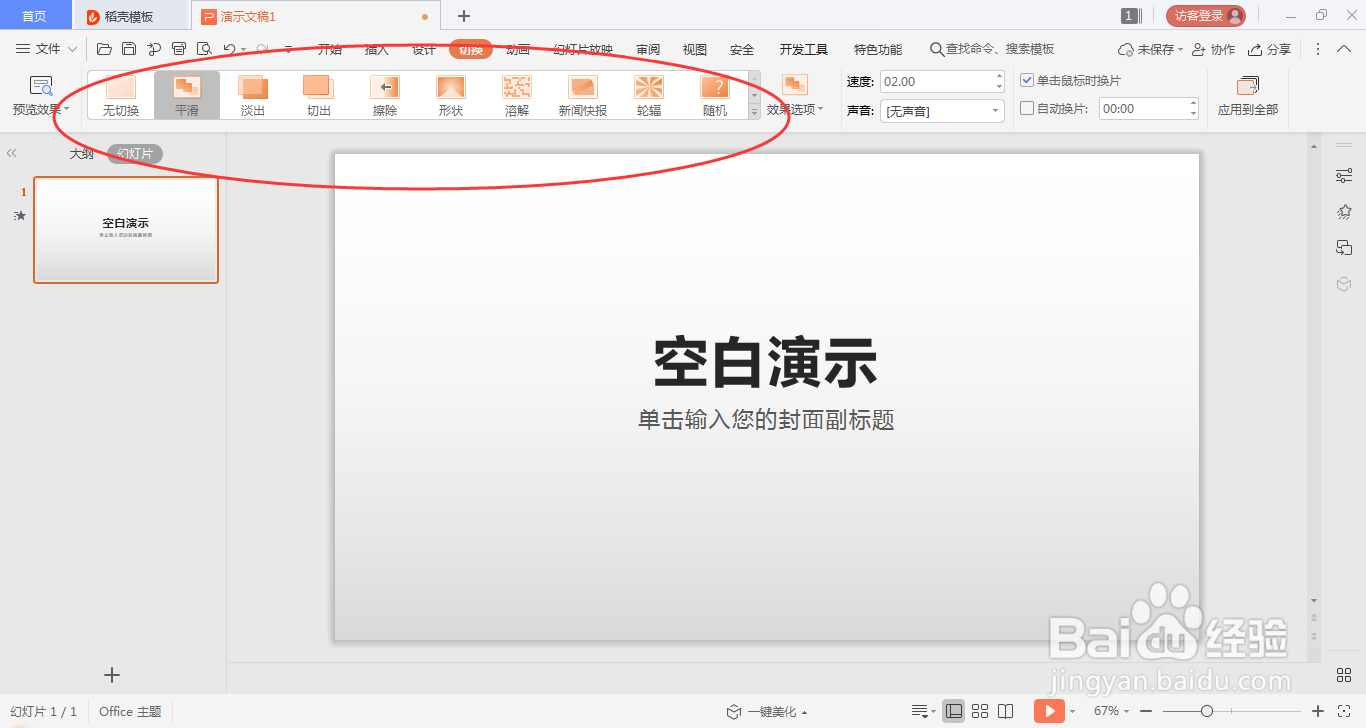1366x728 pixels.
Task: Open the 动画 animation ribbon tab
Action: [518, 49]
